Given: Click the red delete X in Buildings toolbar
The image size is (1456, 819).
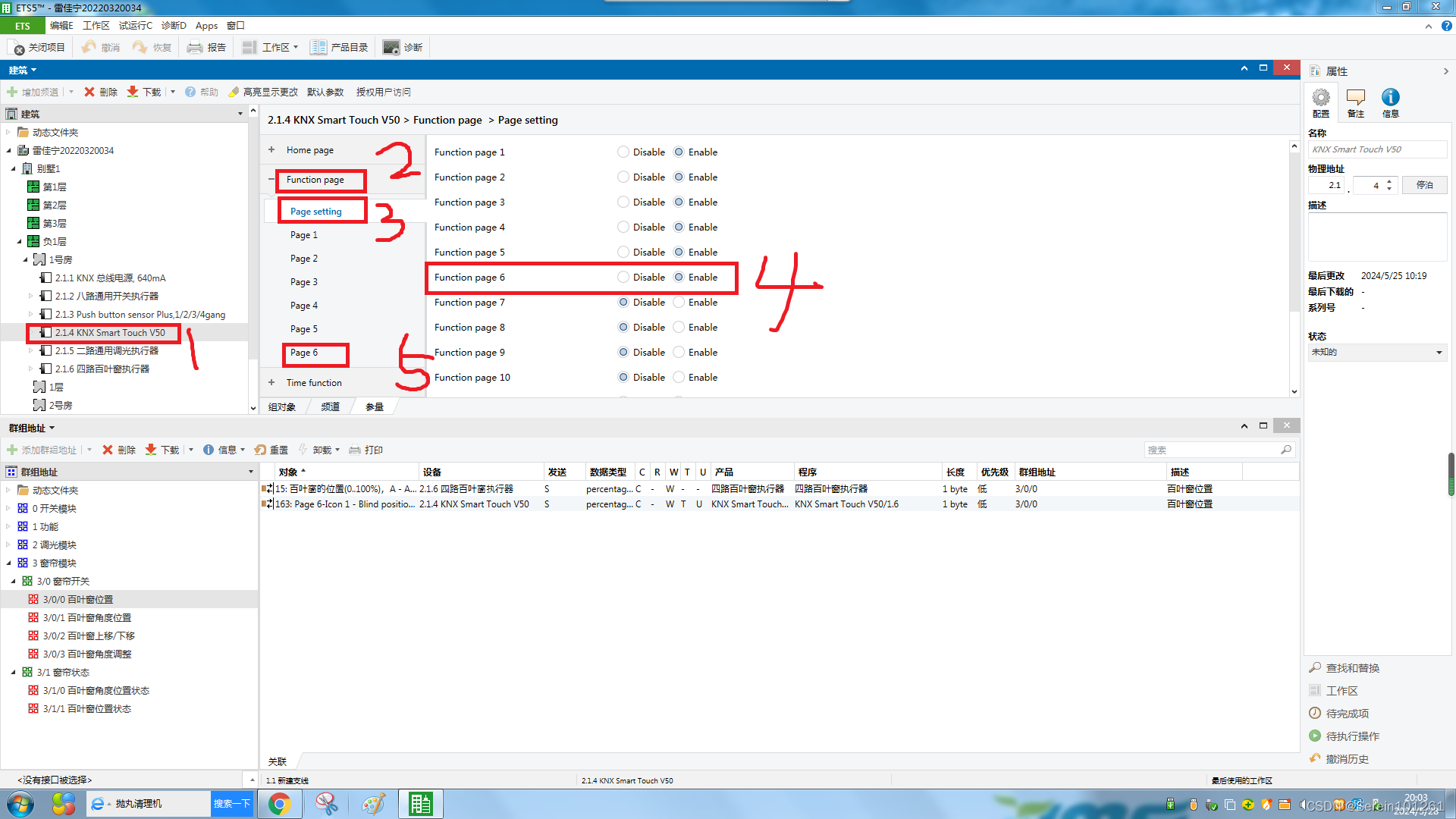Looking at the screenshot, I should [x=89, y=92].
